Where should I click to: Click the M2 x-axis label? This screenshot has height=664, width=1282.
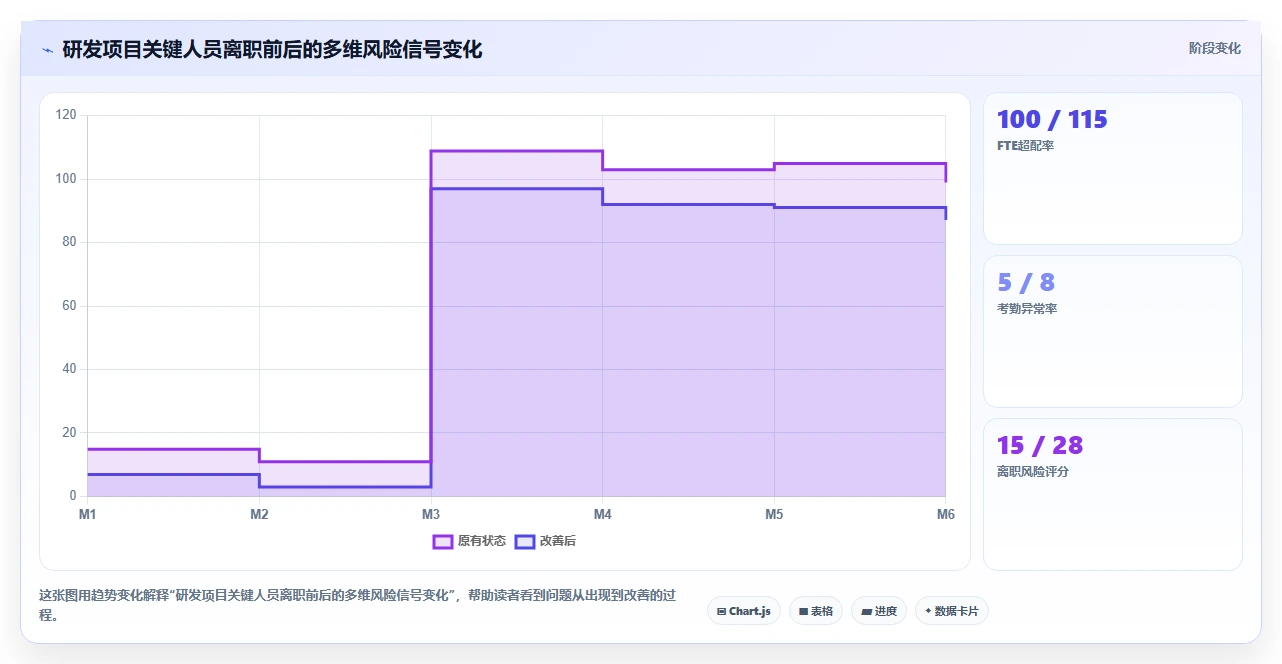[x=259, y=514]
